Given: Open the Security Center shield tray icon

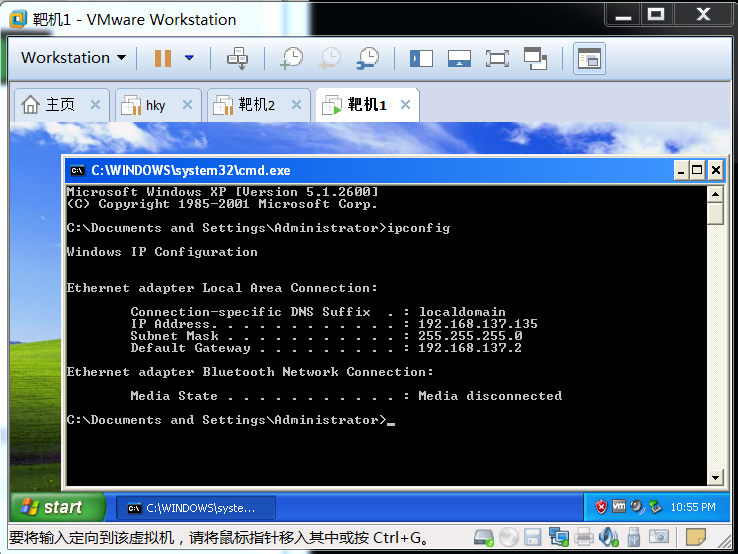Looking at the screenshot, I should [x=601, y=507].
